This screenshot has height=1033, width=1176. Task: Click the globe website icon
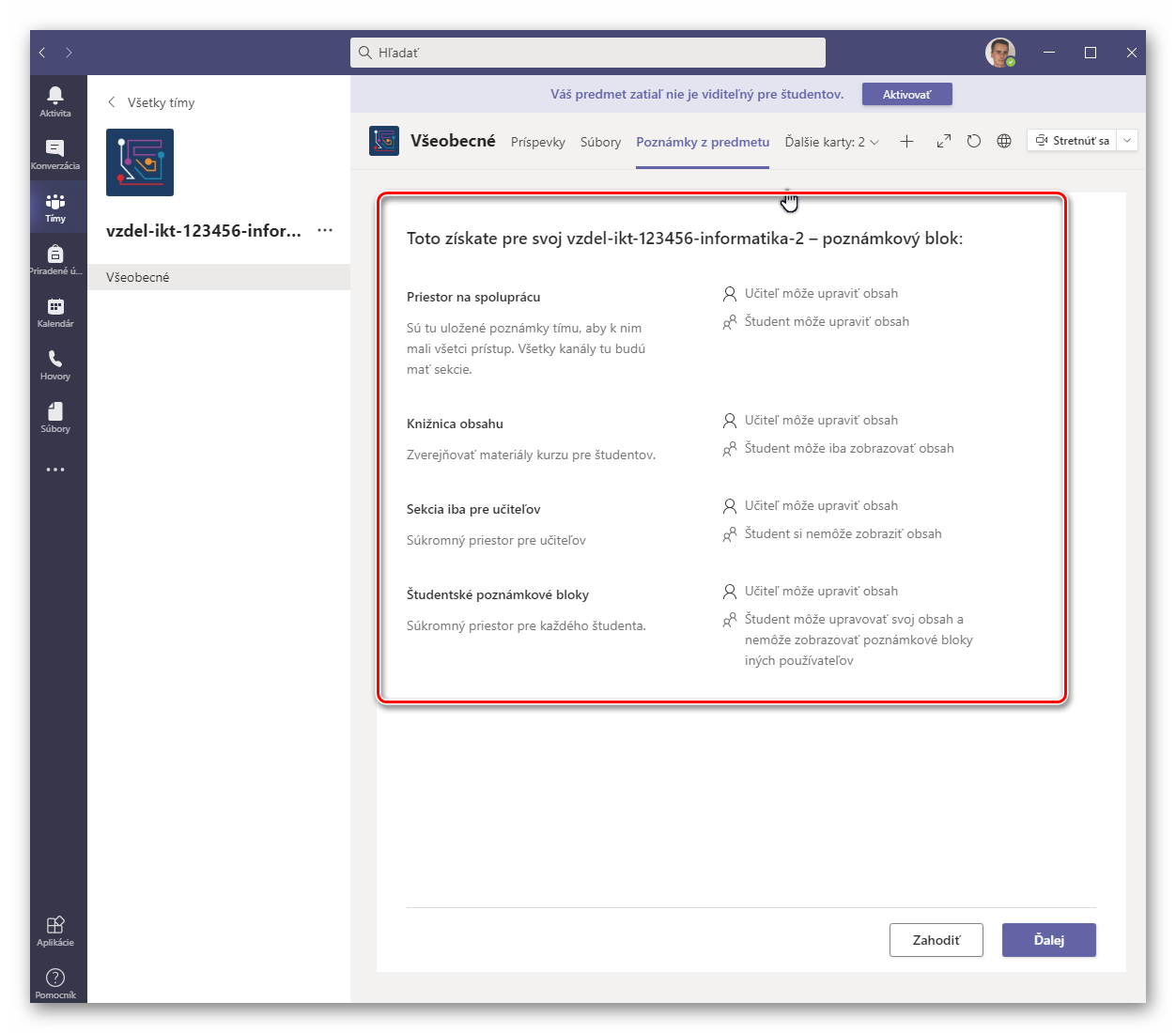1004,141
